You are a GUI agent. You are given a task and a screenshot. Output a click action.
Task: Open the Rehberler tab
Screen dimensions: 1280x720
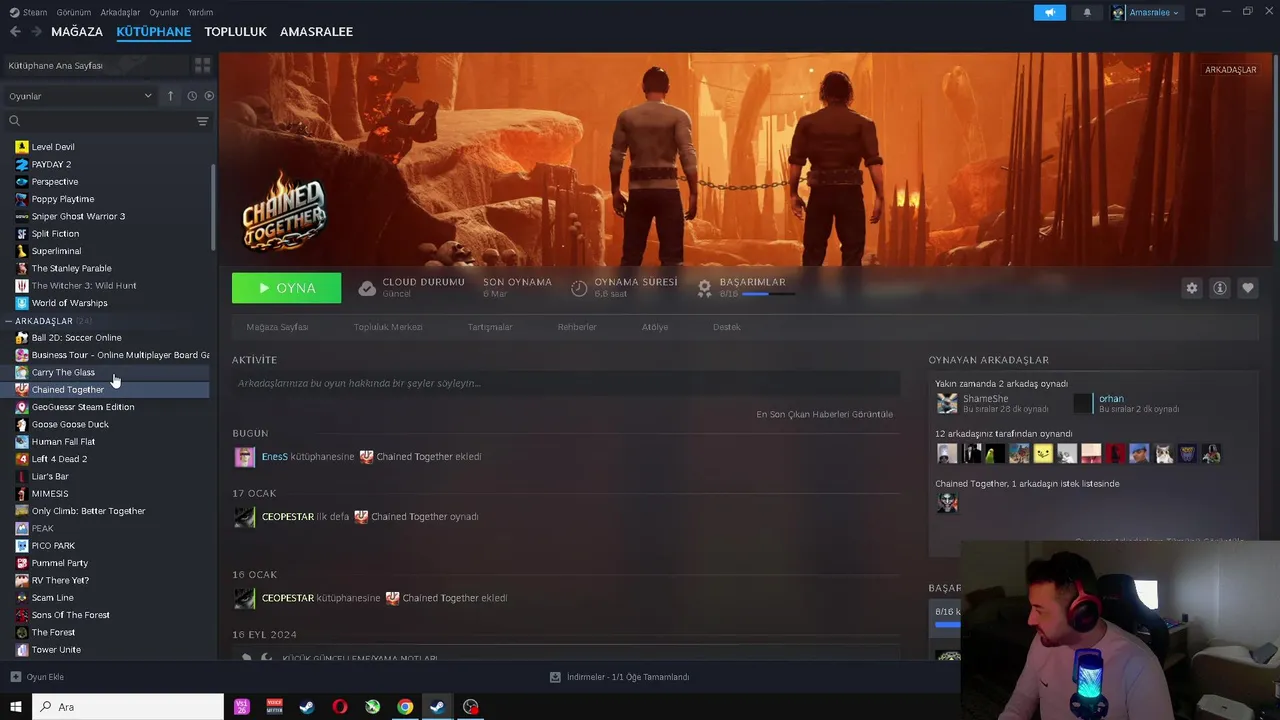(577, 327)
